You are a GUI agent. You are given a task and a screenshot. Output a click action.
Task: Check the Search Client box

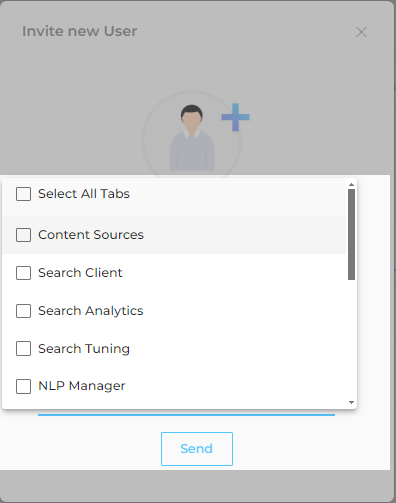23,273
